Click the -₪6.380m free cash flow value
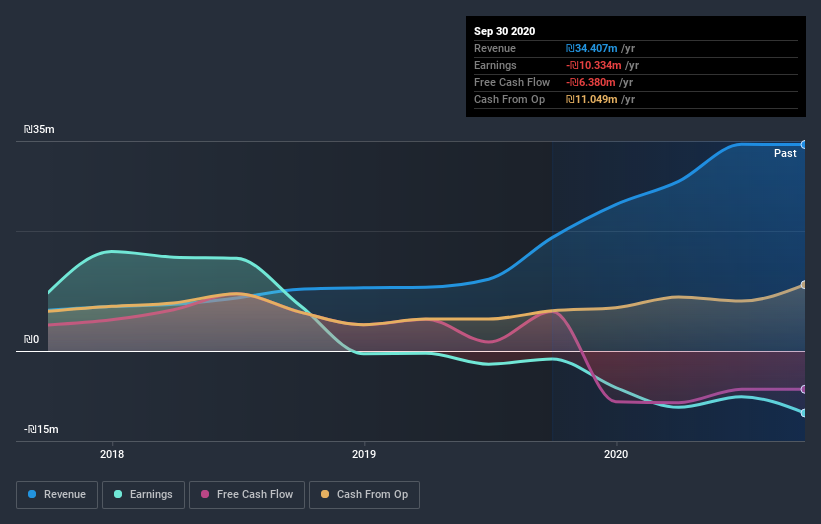The image size is (821, 524). 590,82
